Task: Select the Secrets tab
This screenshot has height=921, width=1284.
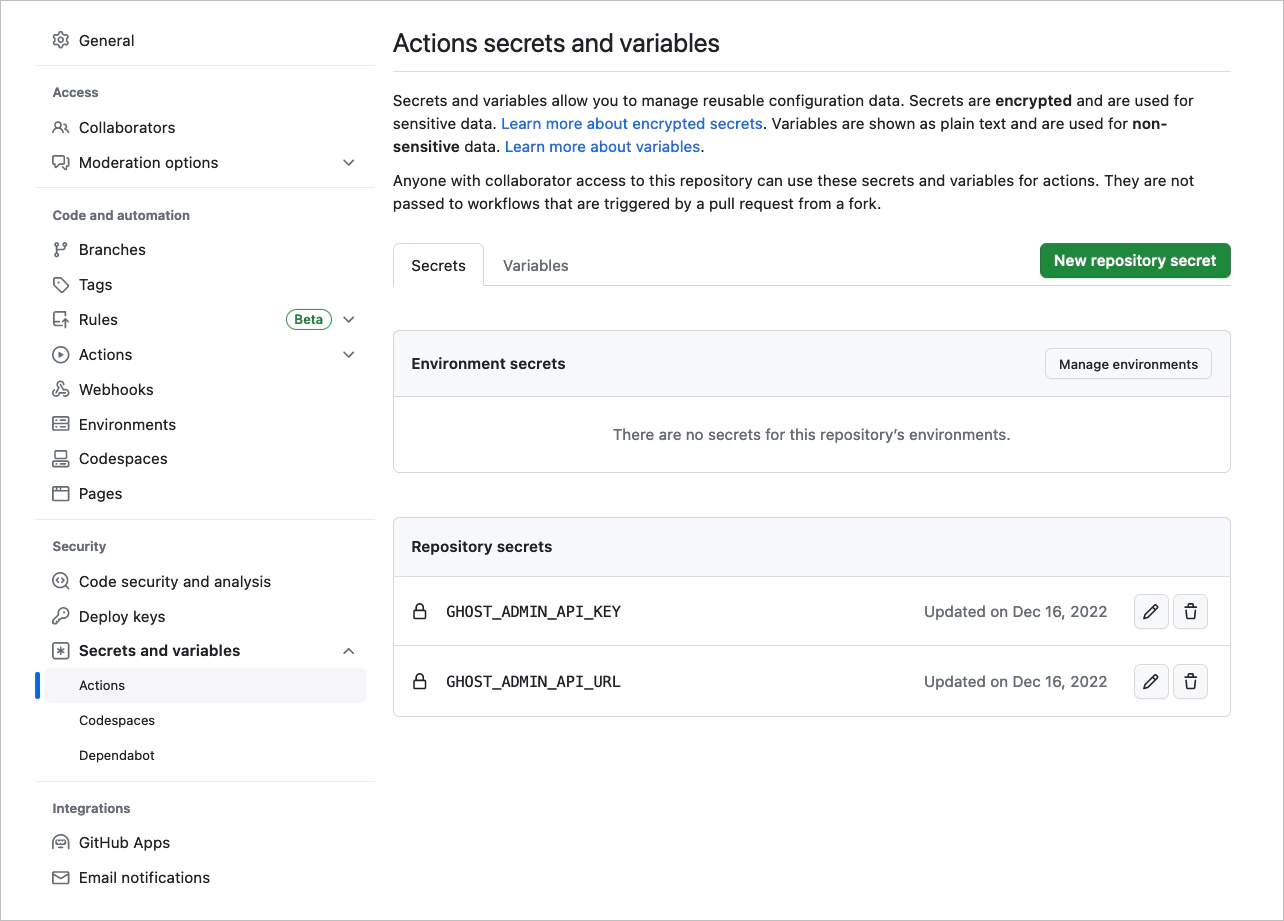Action: (x=438, y=266)
